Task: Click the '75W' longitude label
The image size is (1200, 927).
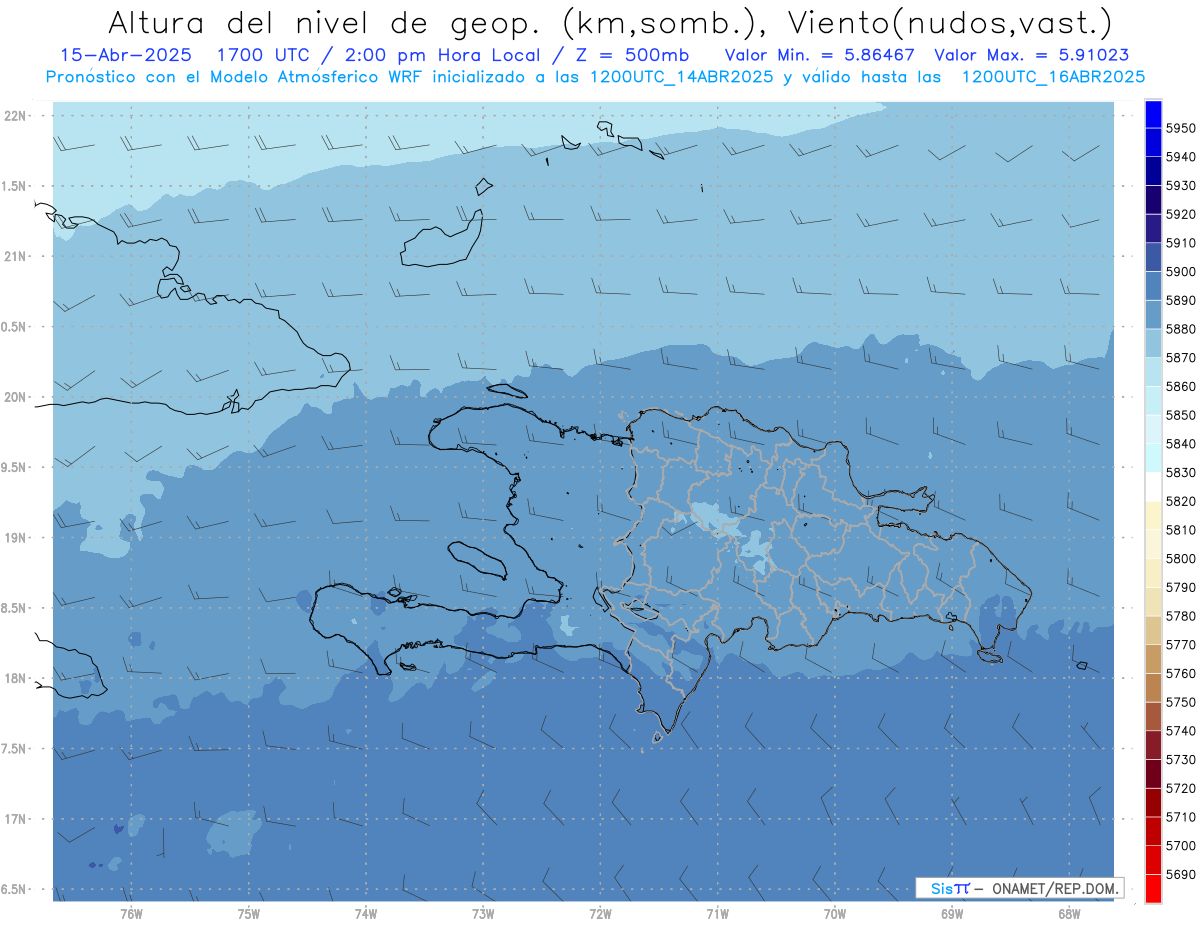Action: pyautogui.click(x=249, y=913)
